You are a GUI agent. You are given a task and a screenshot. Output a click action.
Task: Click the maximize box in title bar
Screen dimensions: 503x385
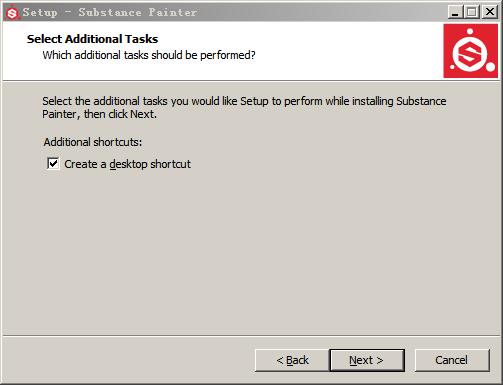[471, 12]
